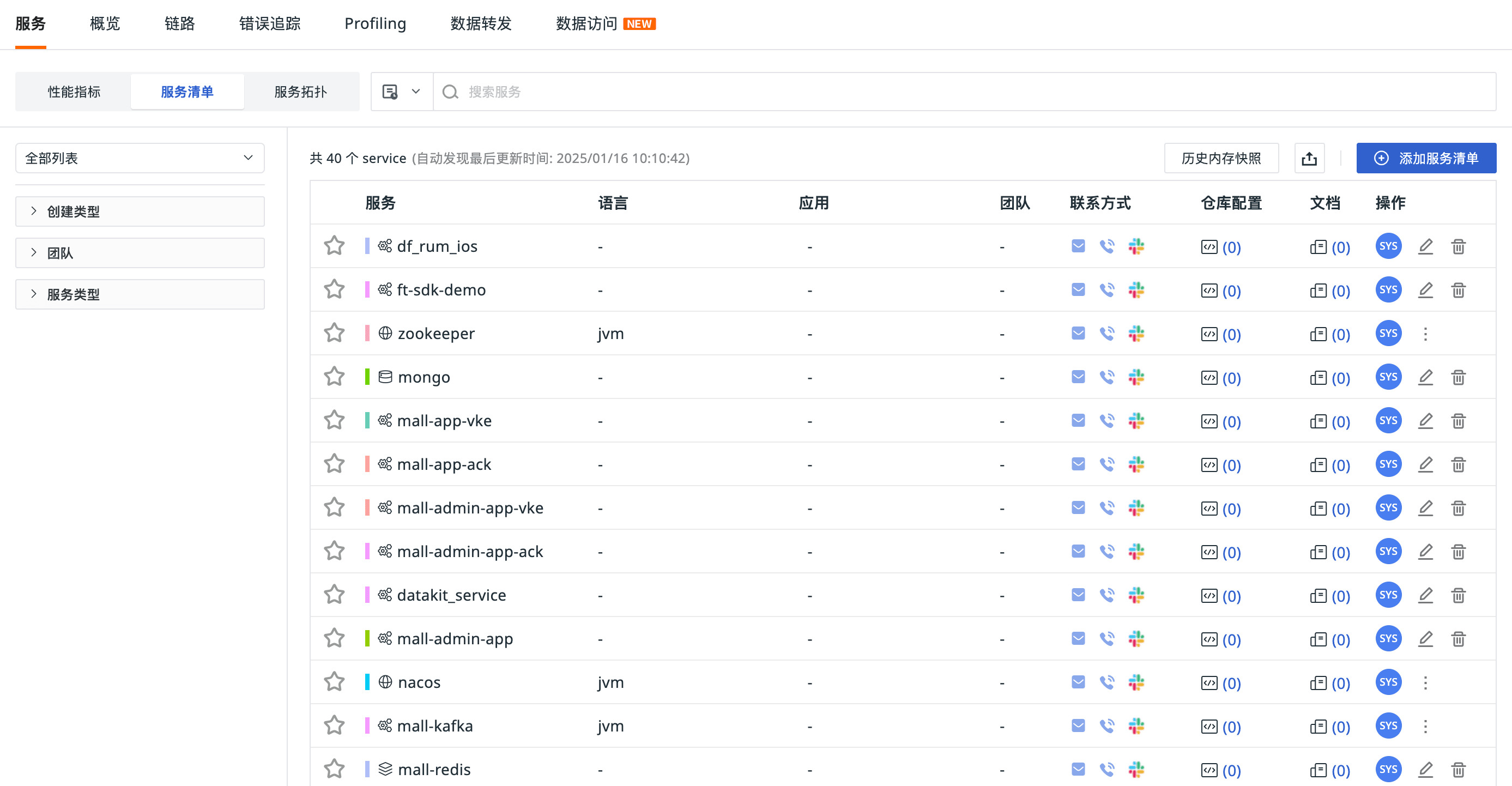Select the 服务拓扑 tab
Screen dimensions: 1512x786
[x=300, y=92]
